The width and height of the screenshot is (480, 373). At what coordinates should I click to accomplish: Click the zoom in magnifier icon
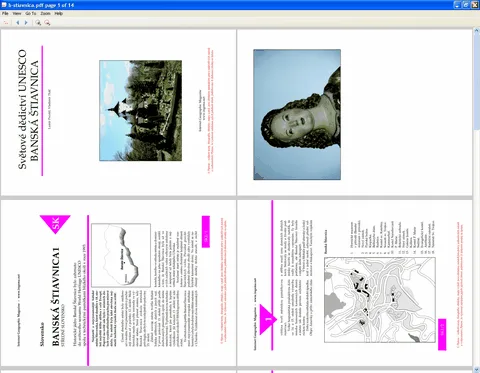tap(38, 23)
